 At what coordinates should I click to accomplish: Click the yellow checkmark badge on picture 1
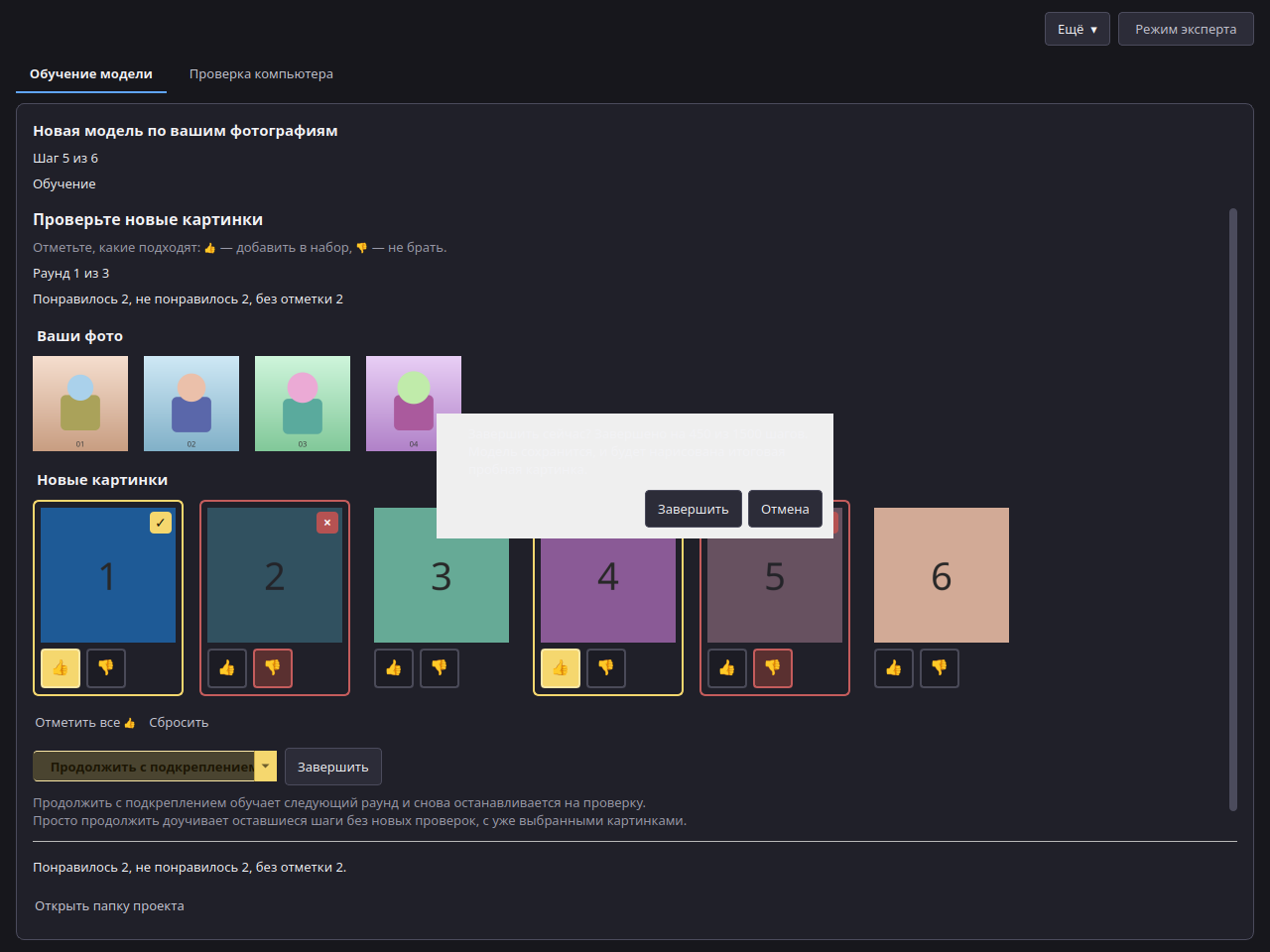(x=161, y=523)
